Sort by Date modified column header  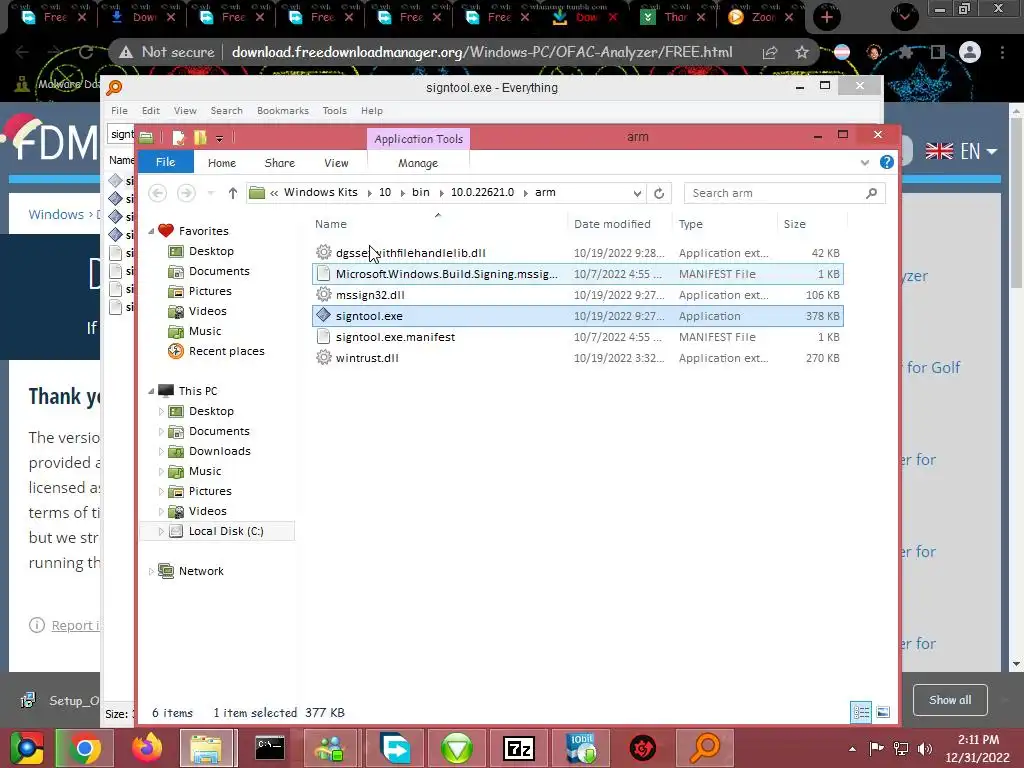pyautogui.click(x=612, y=224)
